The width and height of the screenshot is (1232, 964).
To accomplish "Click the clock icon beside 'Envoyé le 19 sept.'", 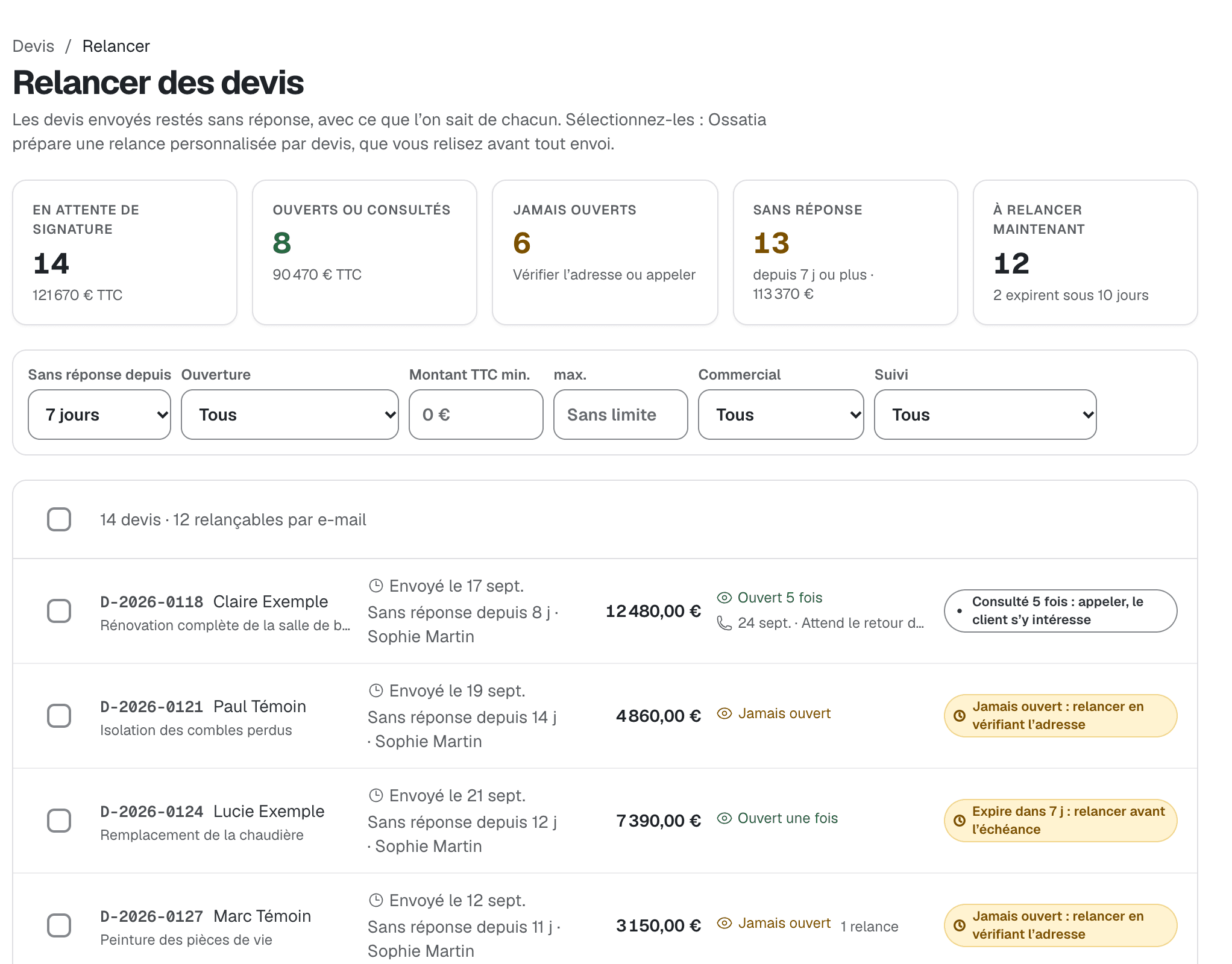I will (376, 690).
